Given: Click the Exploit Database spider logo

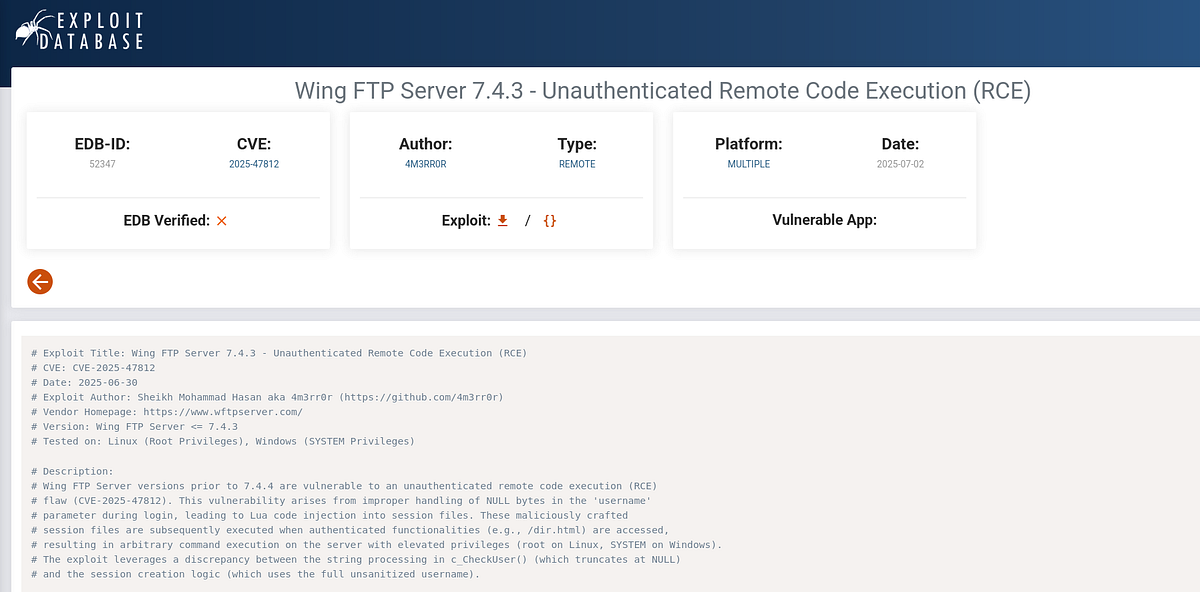Looking at the screenshot, I should point(79,30).
